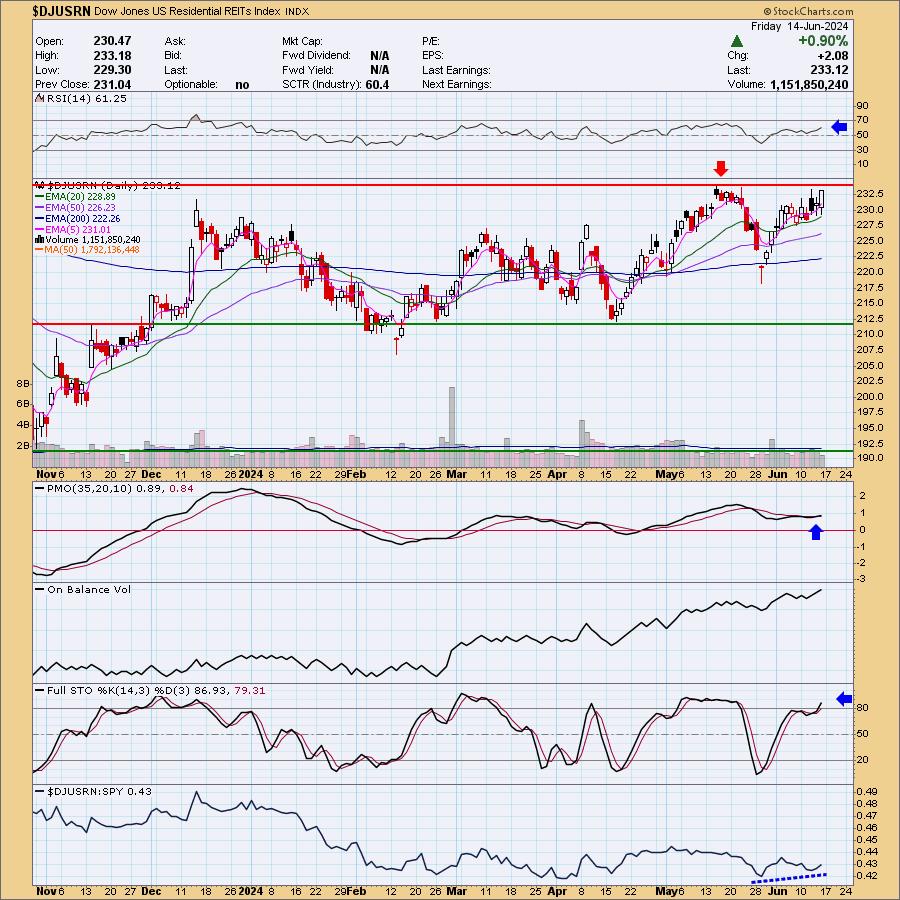Click the EPS label
The width and height of the screenshot is (900, 900).
[x=433, y=56]
